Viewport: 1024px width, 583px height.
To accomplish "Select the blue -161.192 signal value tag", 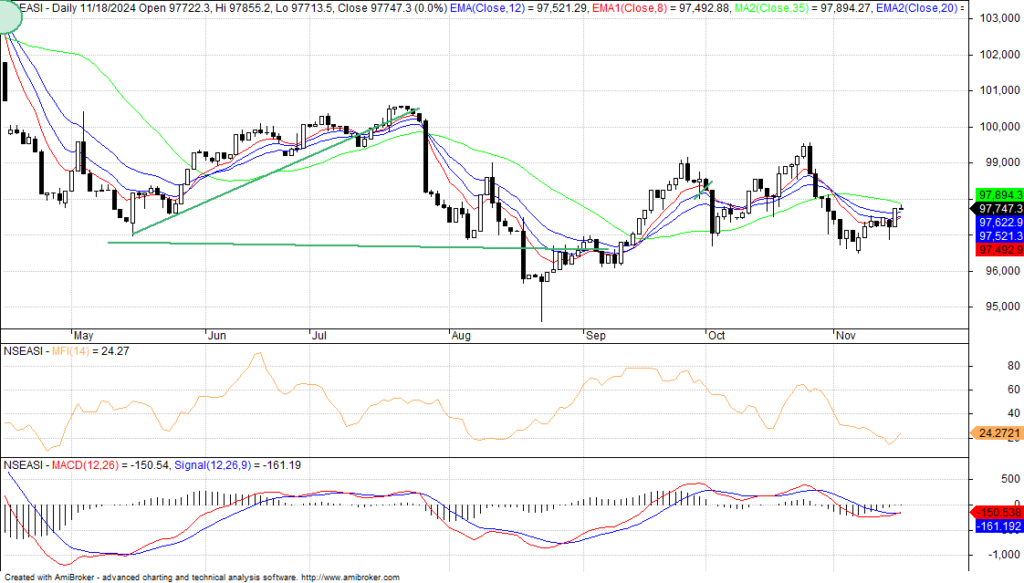I will coord(996,526).
